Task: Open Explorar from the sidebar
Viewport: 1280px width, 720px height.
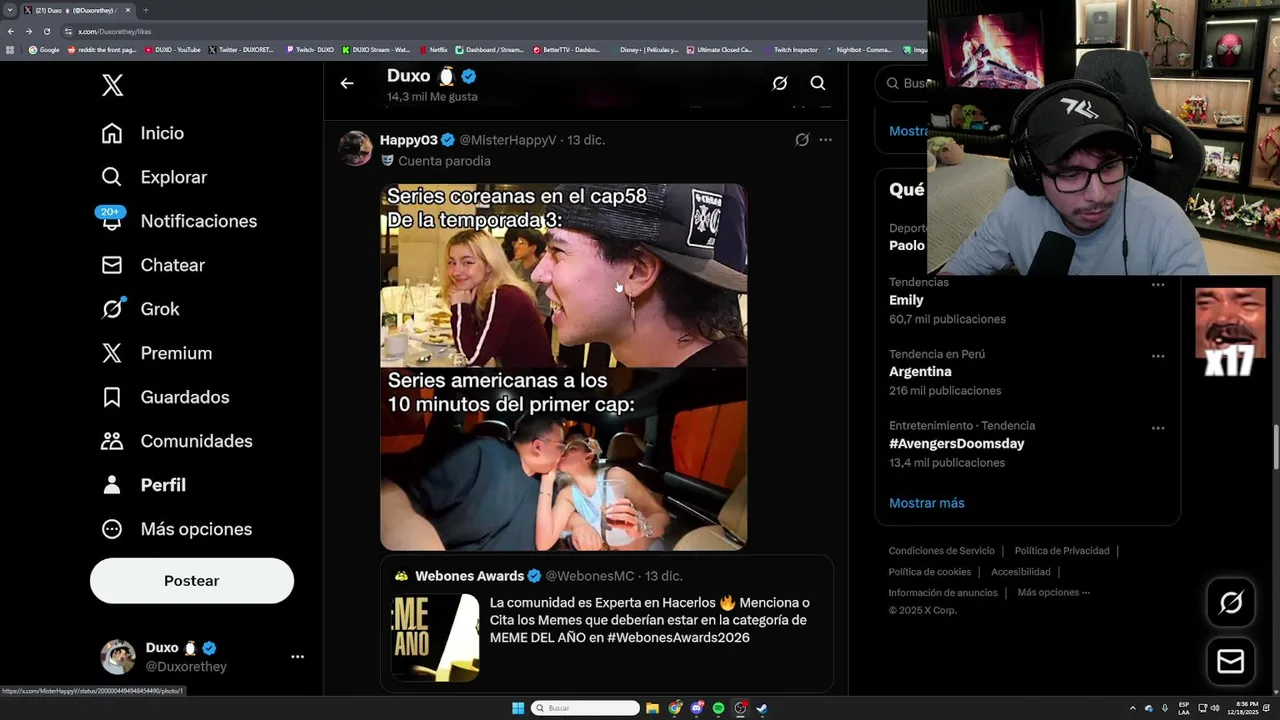Action: [x=154, y=177]
